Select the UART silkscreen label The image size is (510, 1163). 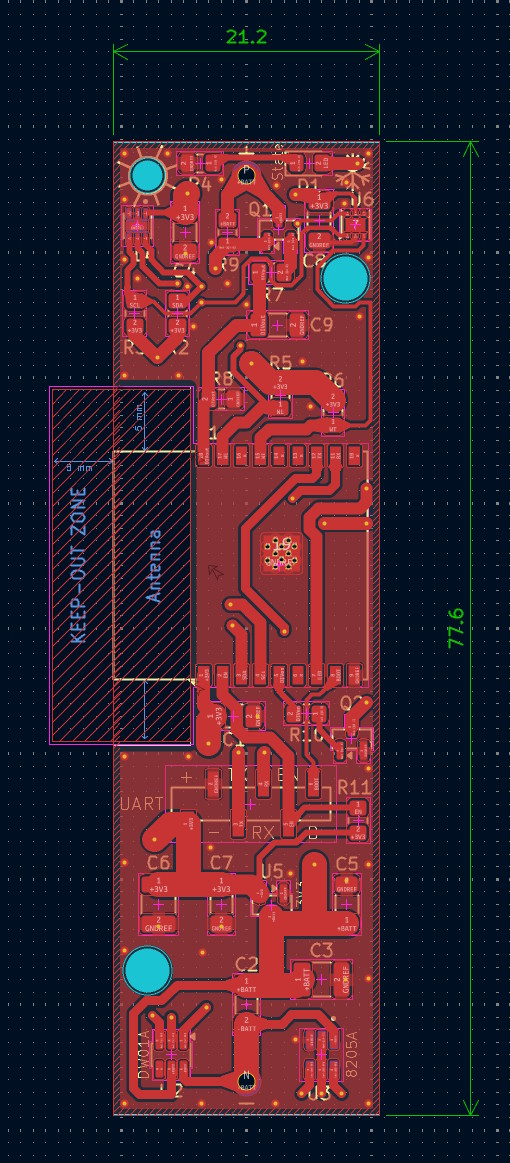pyautogui.click(x=141, y=803)
